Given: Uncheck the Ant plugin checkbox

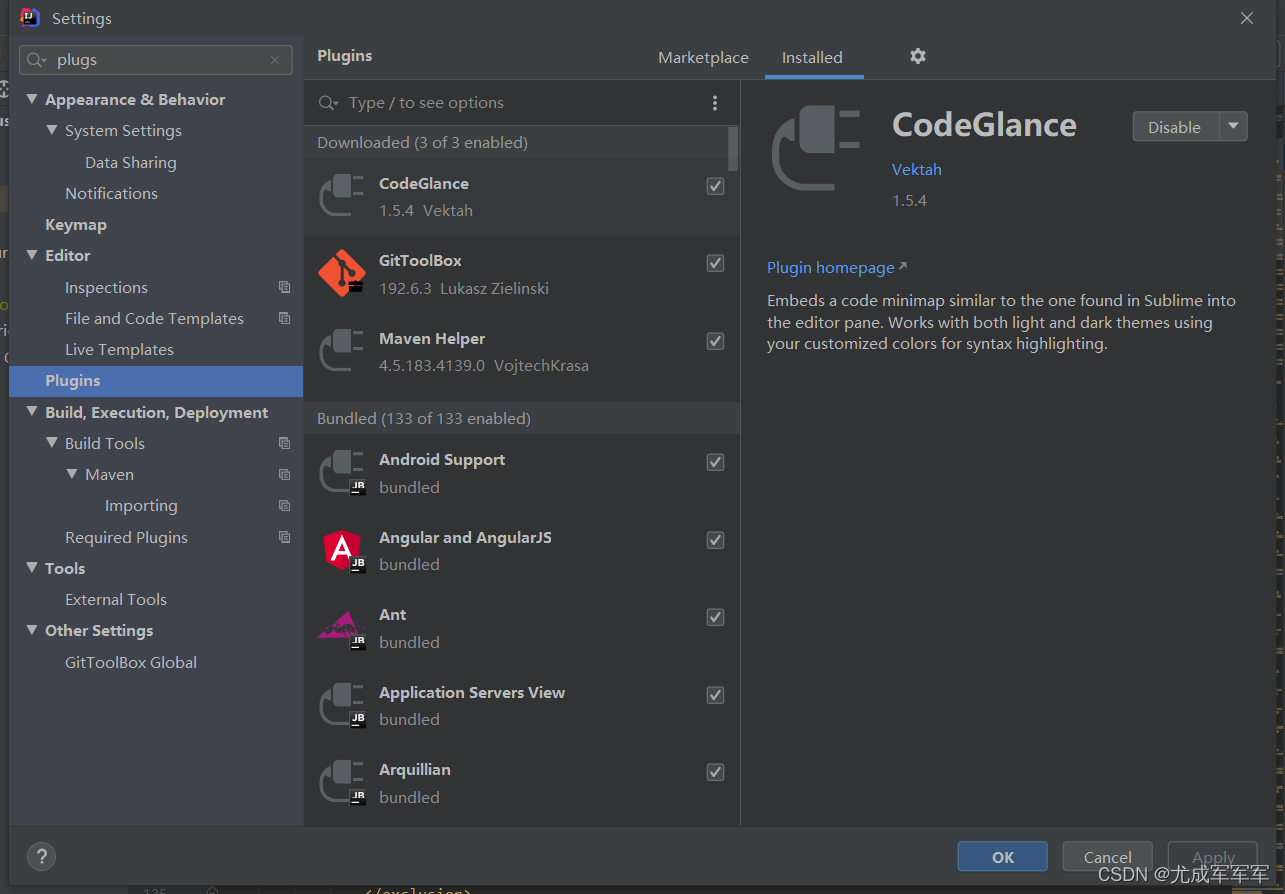Looking at the screenshot, I should (x=715, y=617).
